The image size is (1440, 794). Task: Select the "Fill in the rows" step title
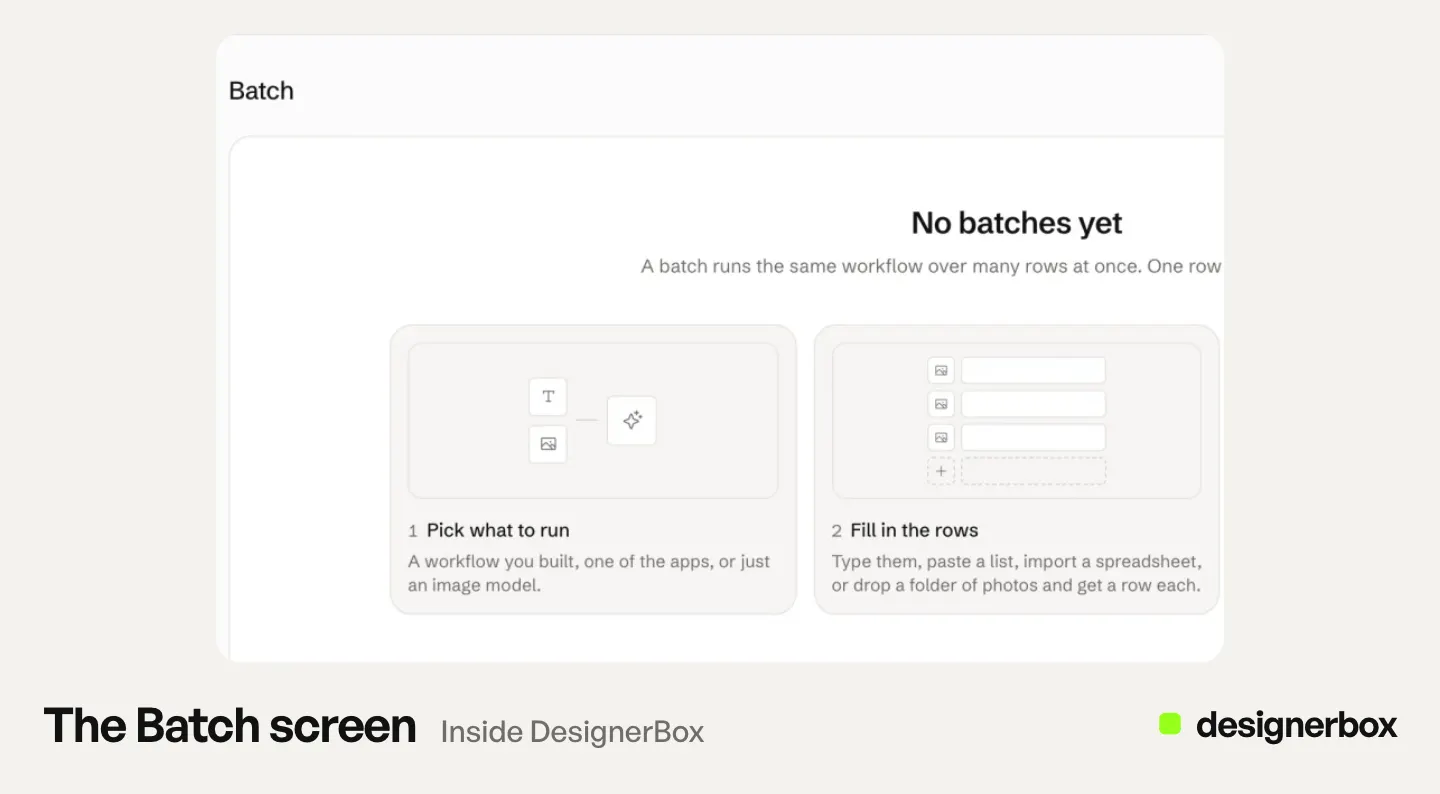tap(914, 530)
